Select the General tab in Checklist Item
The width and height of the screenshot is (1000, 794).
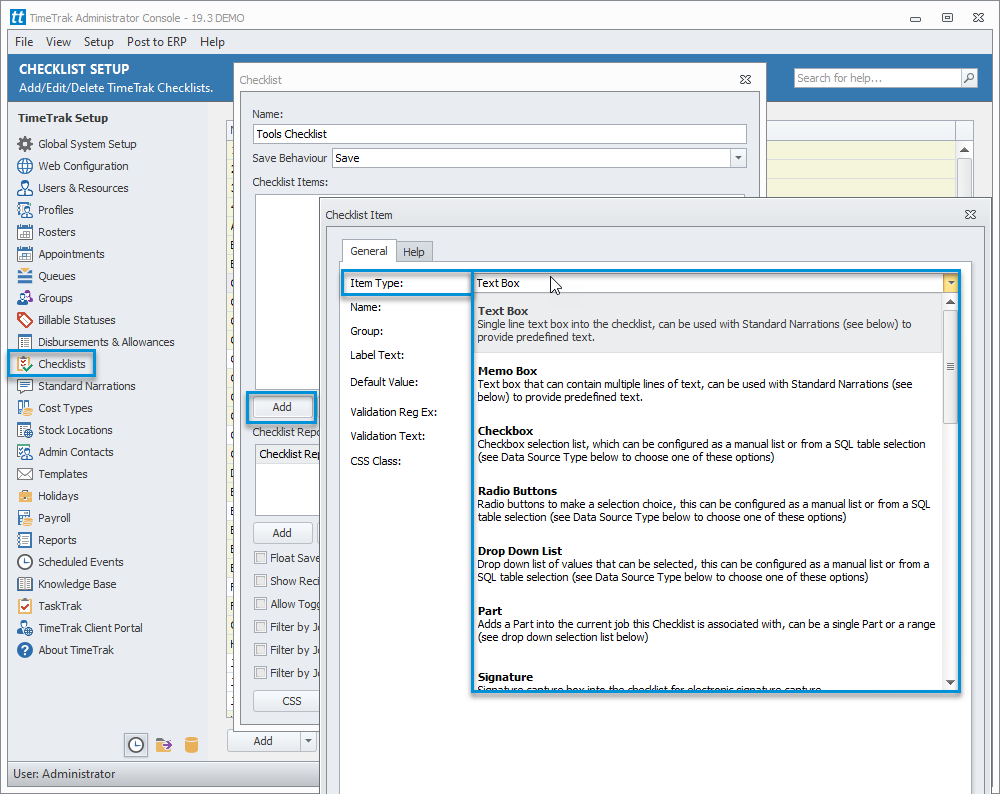(x=369, y=251)
